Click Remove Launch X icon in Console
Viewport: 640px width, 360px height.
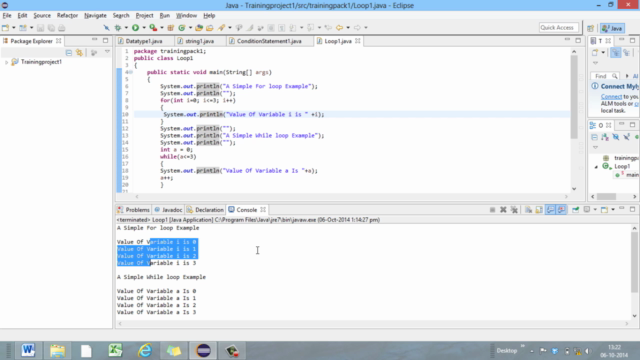coord(503,210)
